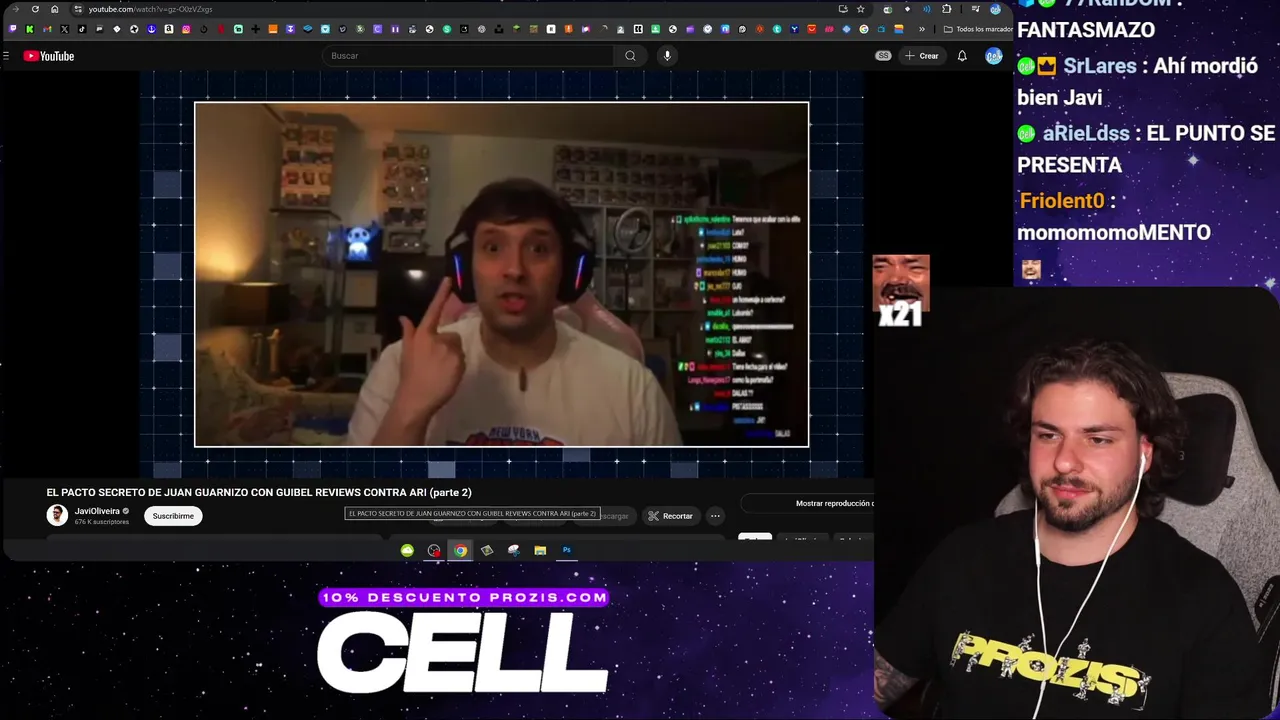Open the Crear menu
This screenshot has height=720, width=1280.
pyautogui.click(x=922, y=56)
